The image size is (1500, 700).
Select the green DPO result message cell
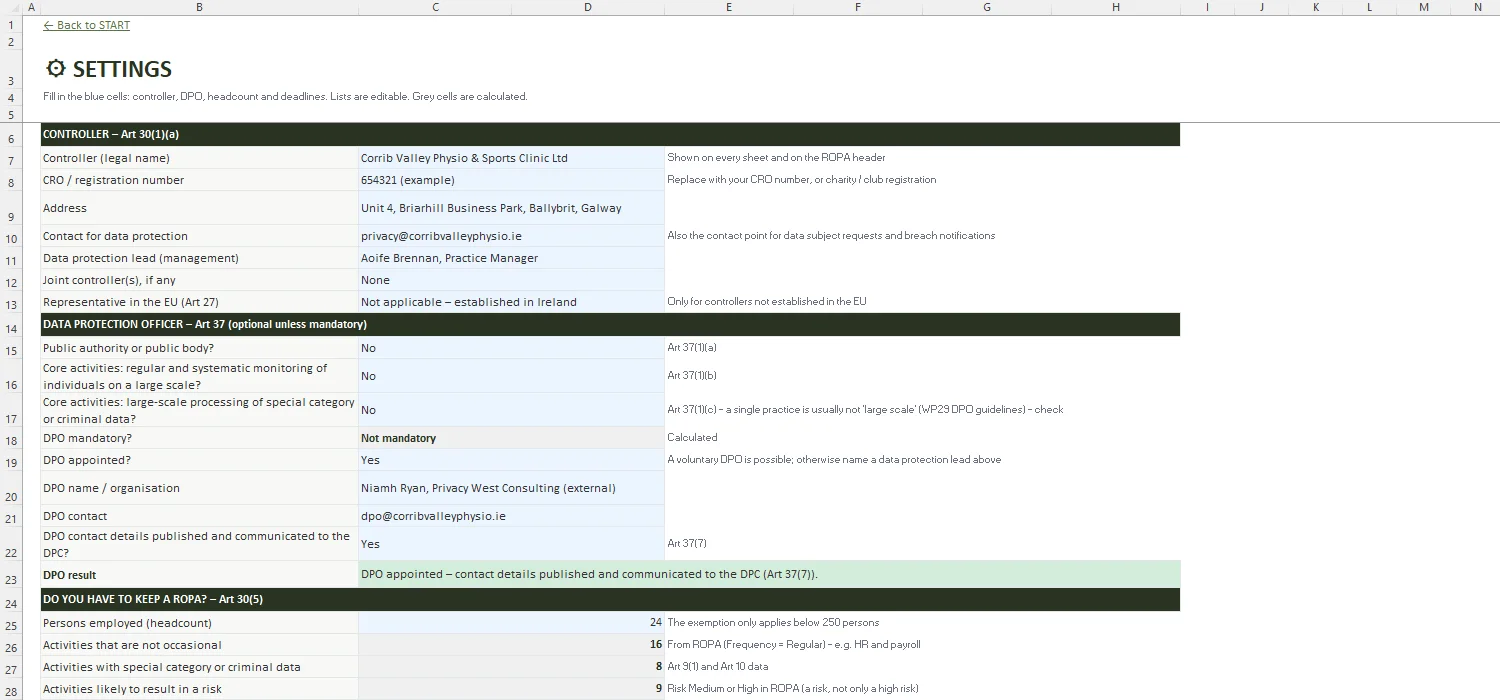point(769,575)
